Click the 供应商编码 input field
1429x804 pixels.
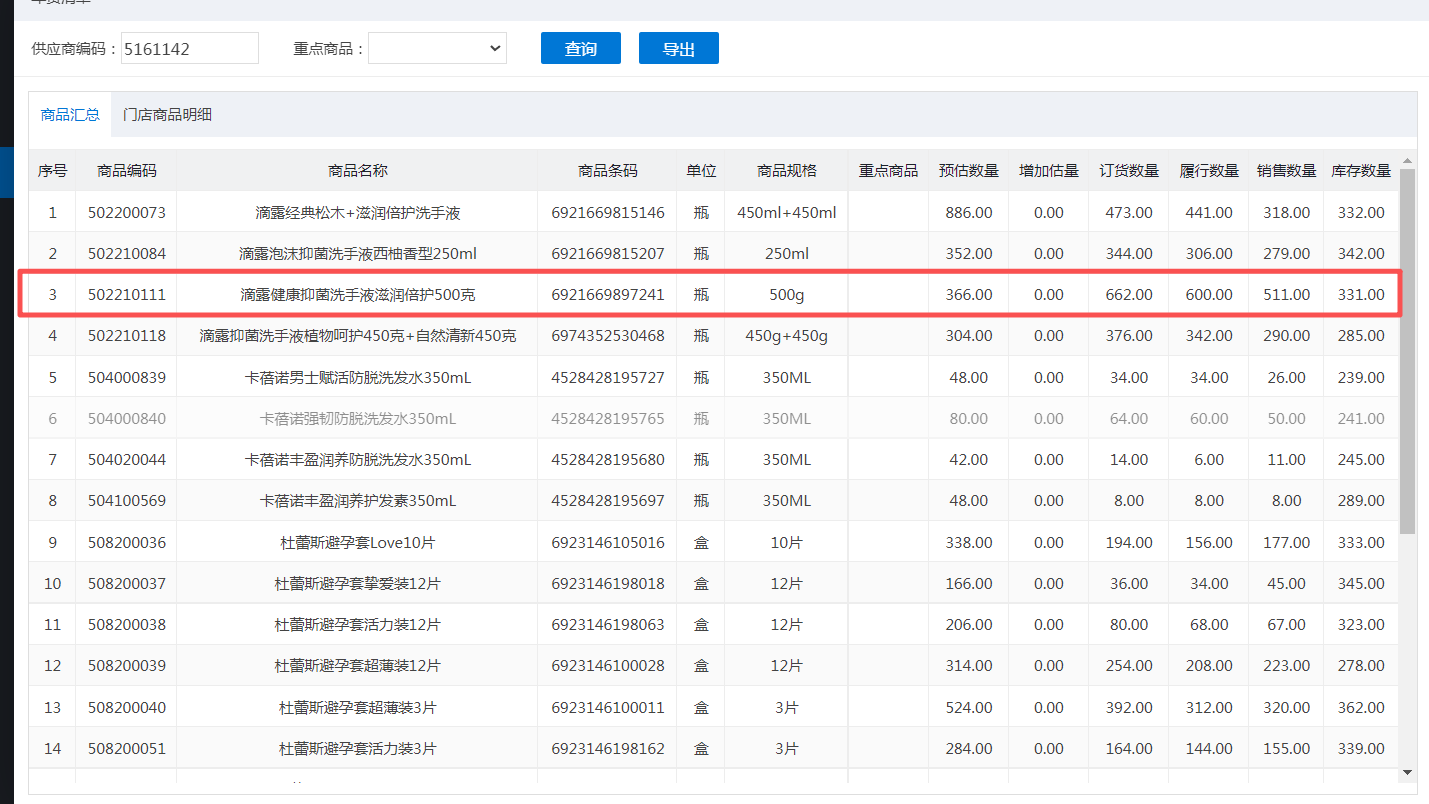[x=189, y=48]
